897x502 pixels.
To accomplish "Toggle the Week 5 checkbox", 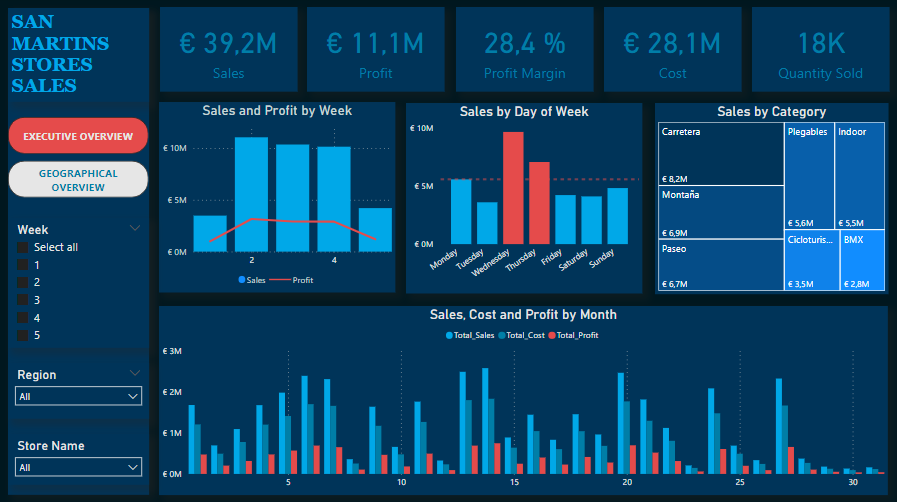I will click(x=23, y=335).
